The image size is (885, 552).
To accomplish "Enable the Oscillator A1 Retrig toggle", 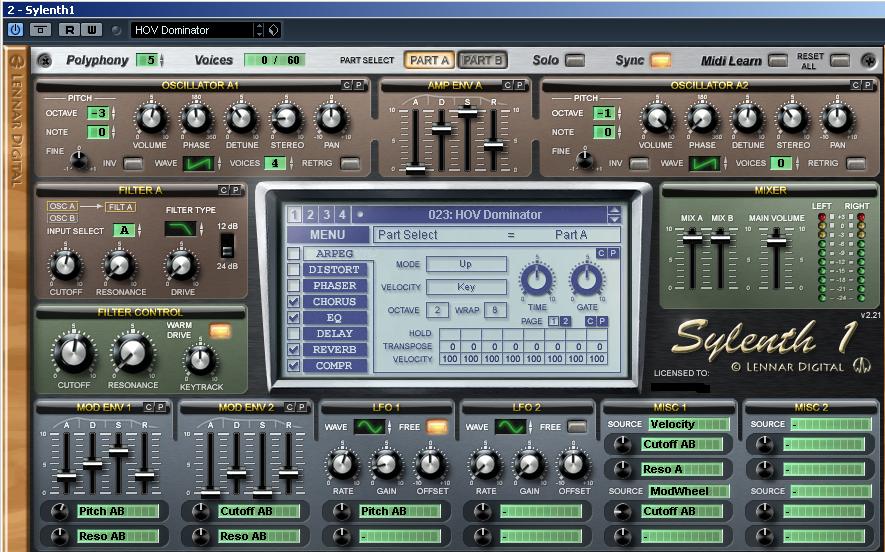I will pyautogui.click(x=350, y=164).
